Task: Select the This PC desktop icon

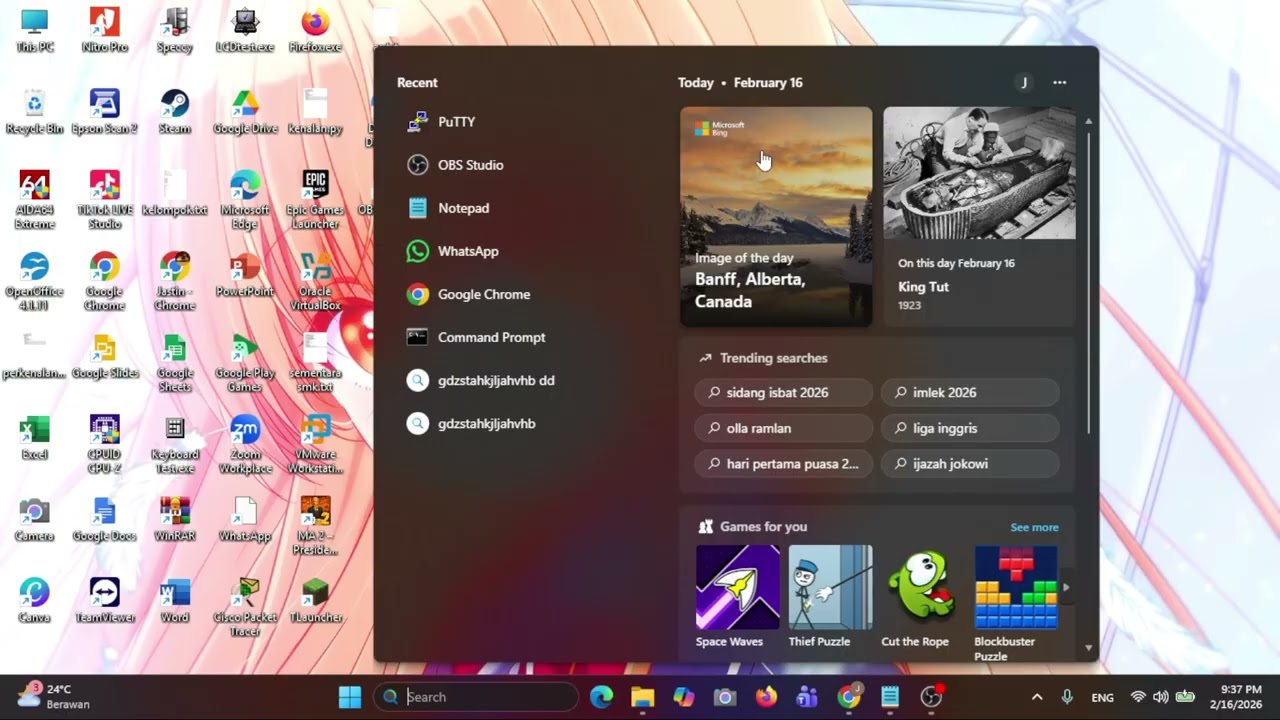Action: coord(34,31)
